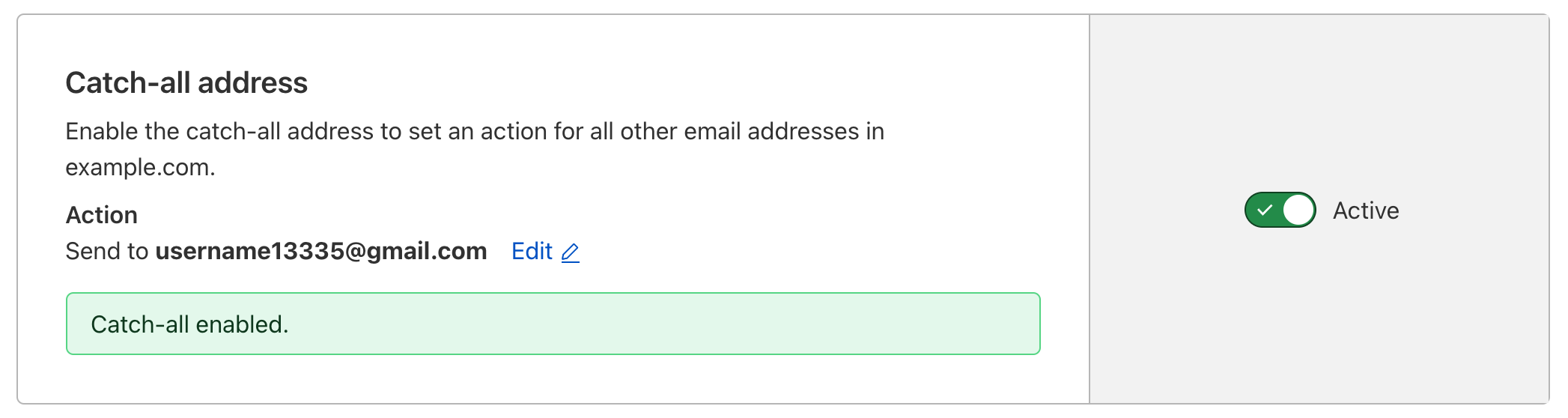
Task: Click the 'Send to' text before the email
Action: click(x=107, y=251)
